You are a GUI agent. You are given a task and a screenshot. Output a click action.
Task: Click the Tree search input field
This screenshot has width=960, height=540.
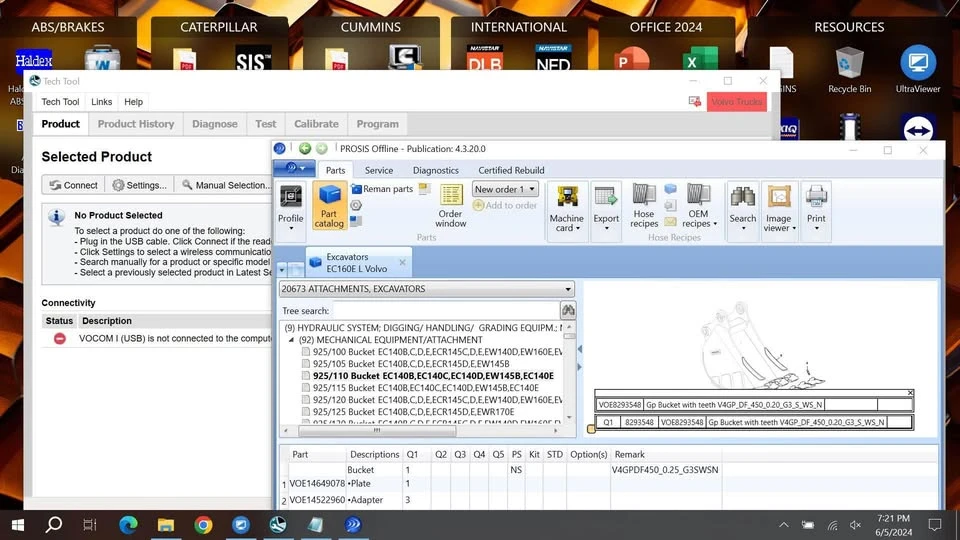coord(446,310)
